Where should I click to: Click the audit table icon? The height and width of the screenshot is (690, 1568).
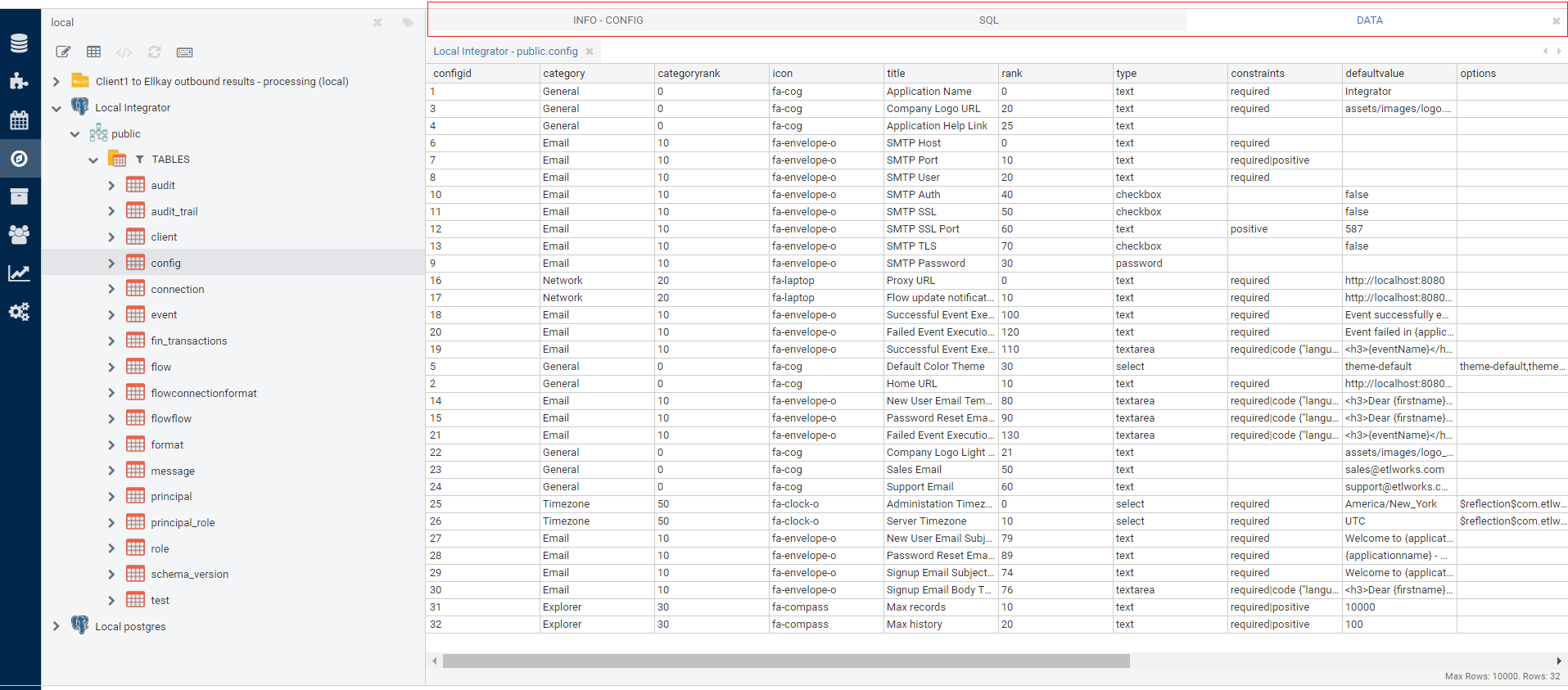pyautogui.click(x=136, y=185)
